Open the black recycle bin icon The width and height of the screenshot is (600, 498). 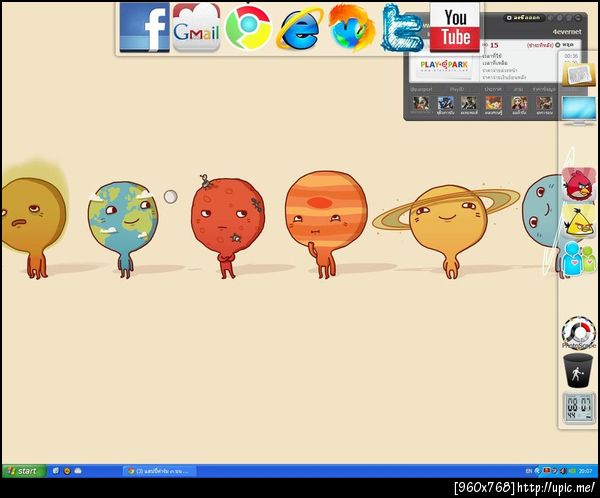tap(578, 371)
